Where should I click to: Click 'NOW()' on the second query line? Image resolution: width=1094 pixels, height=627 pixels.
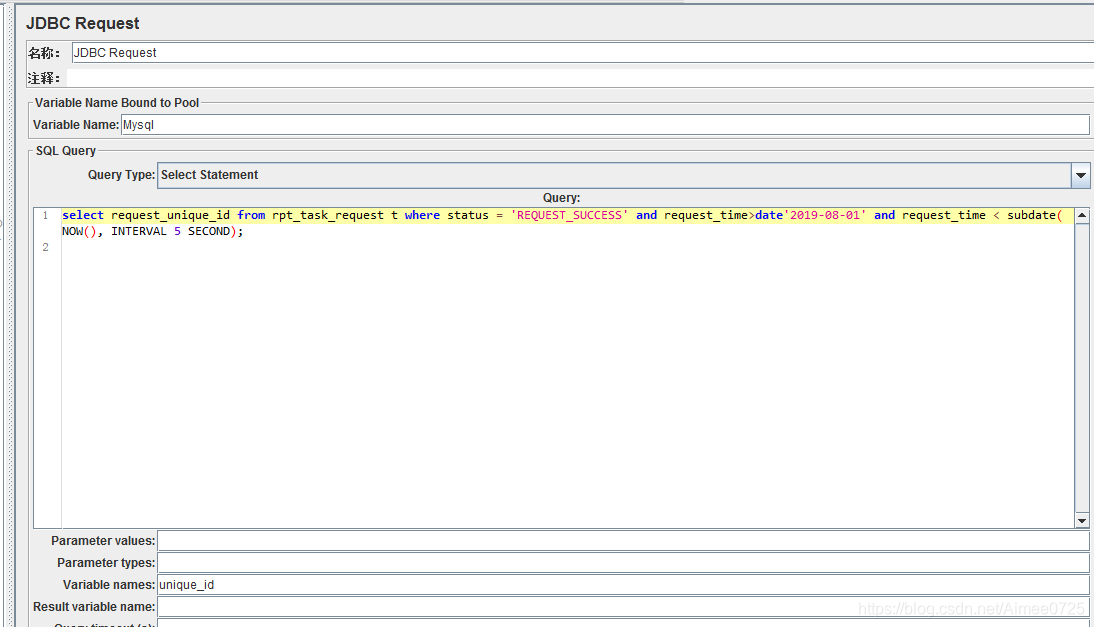point(79,232)
